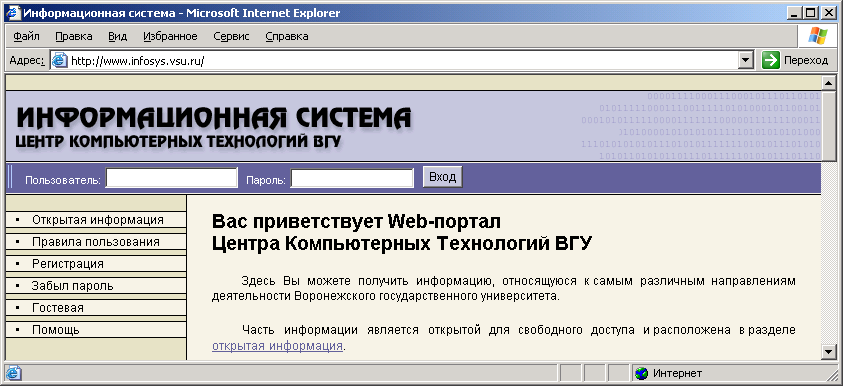Open Забыл пароль in sidebar
Image resolution: width=843 pixels, height=386 pixels.
point(96,286)
